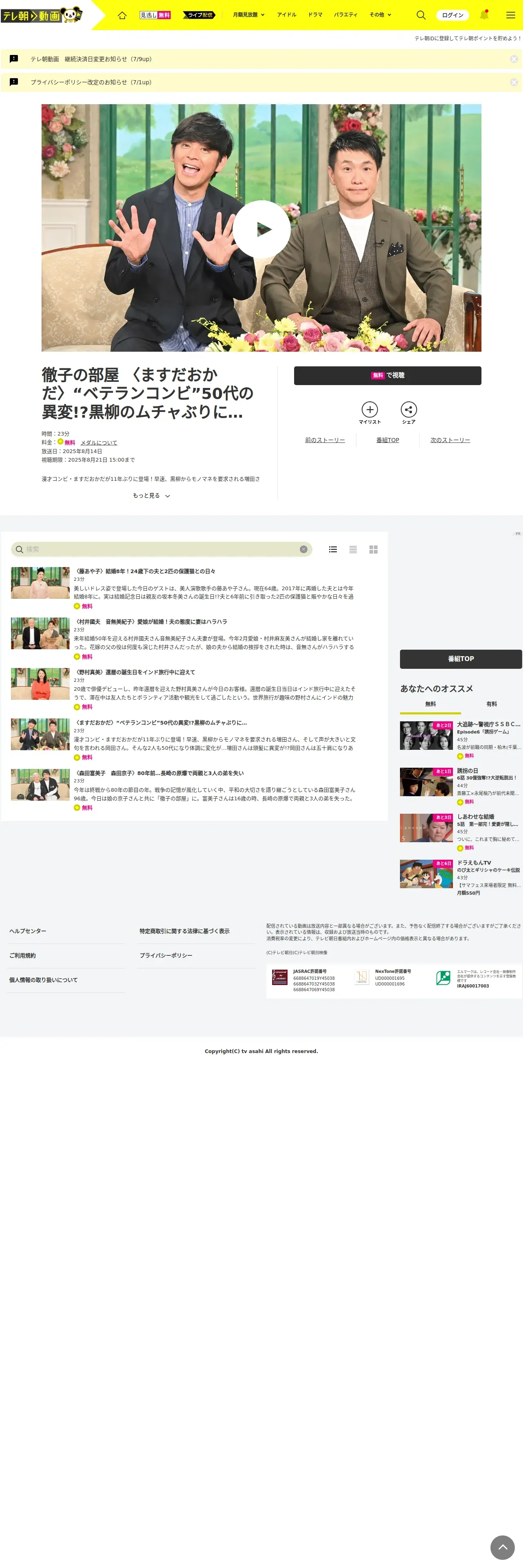Viewport: 523px width, 1568px height.
Task: Open しあわせな結婚 recommended thumbnail
Action: (426, 828)
